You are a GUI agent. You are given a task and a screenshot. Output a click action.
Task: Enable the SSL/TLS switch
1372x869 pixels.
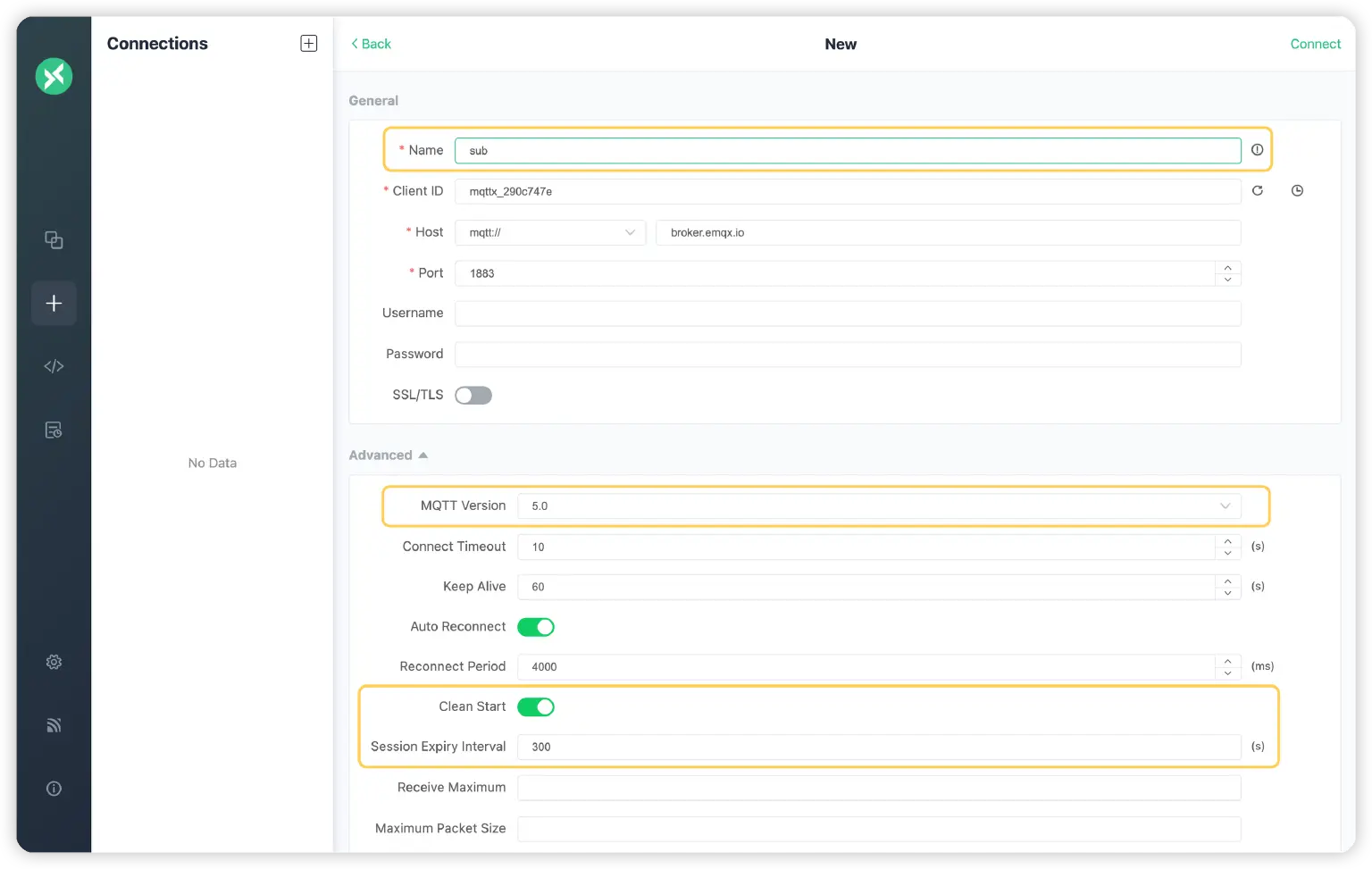click(x=473, y=396)
